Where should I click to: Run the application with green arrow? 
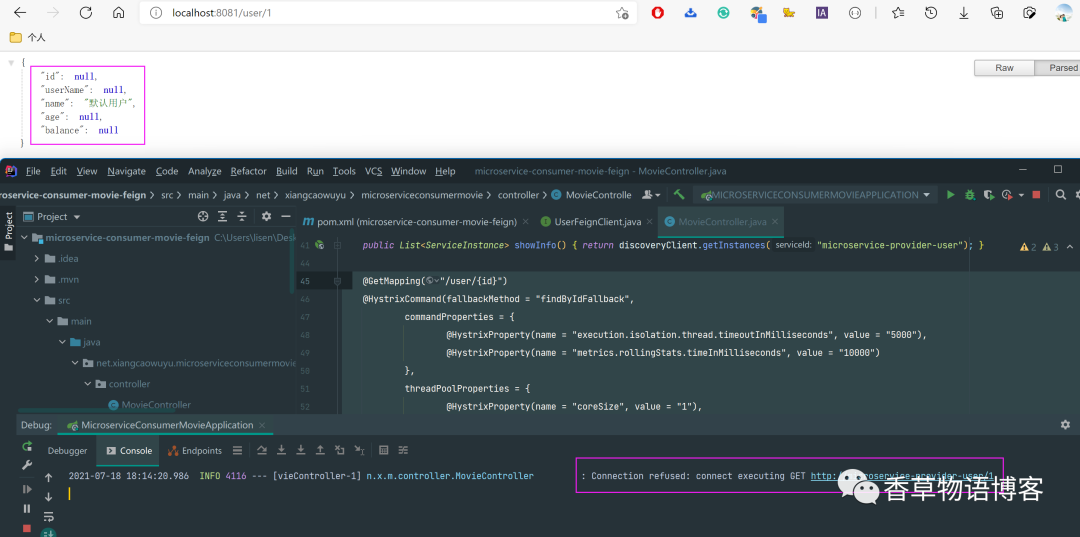point(951,195)
